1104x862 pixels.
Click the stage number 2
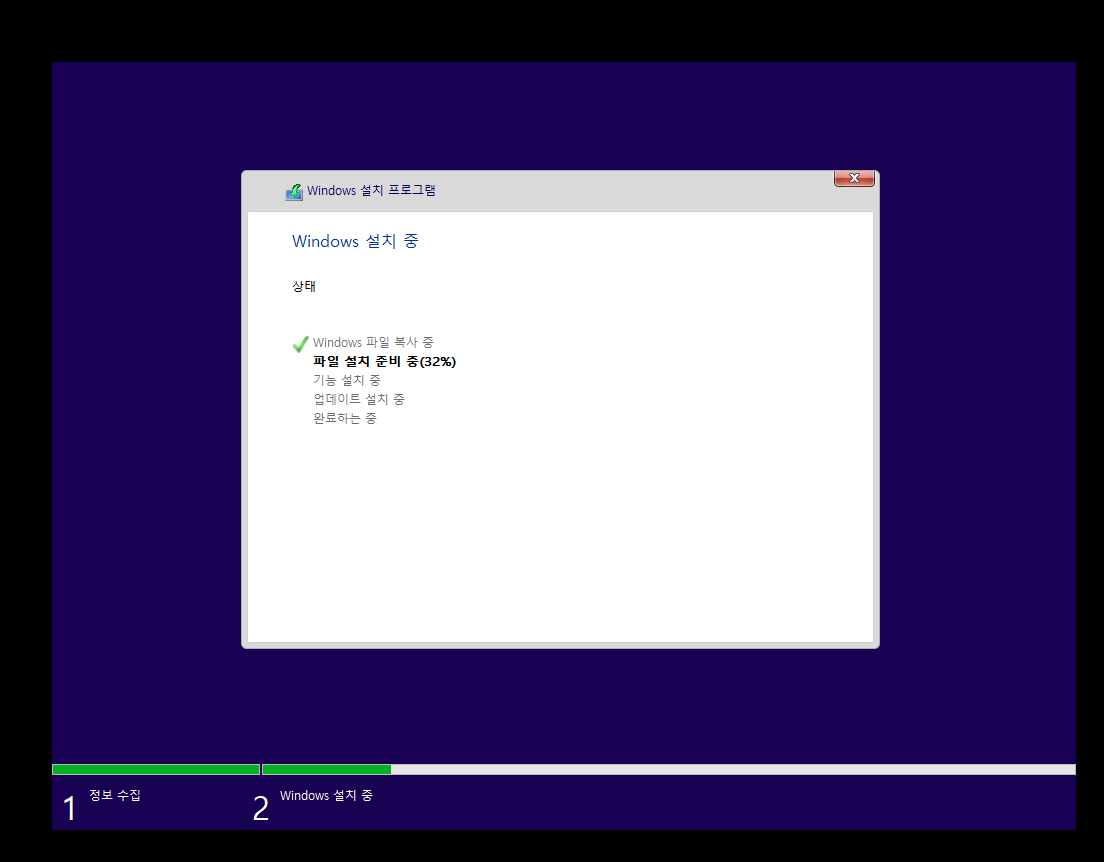(261, 808)
